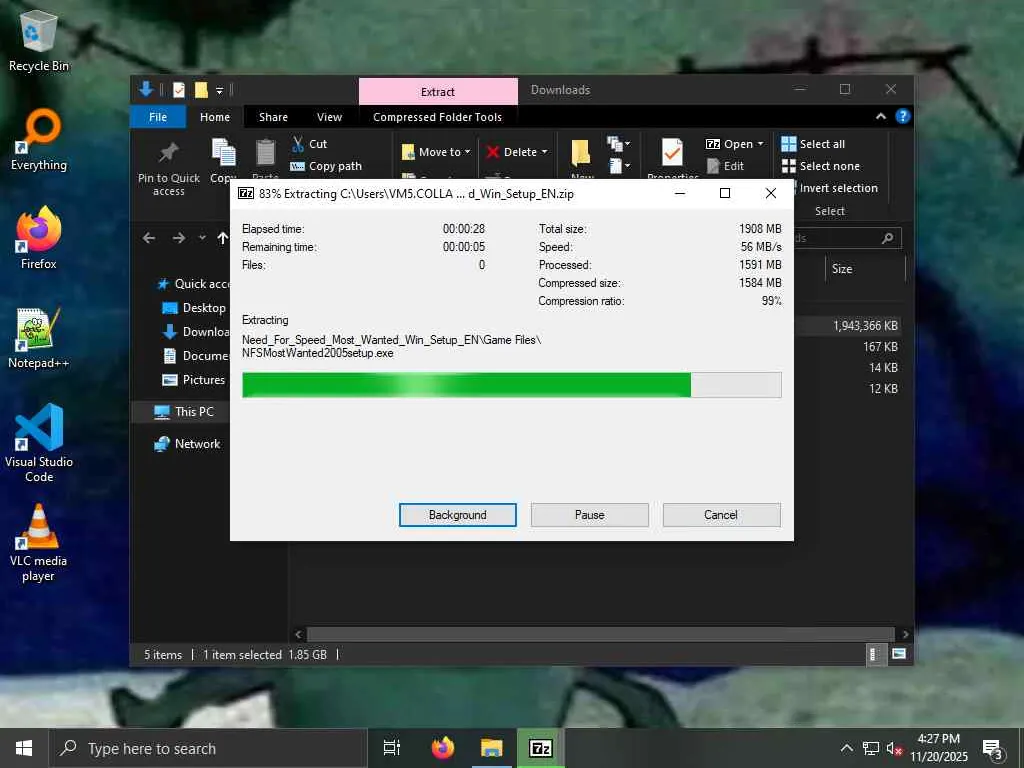Open Downloads in navigation pane
Viewport: 1024px width, 768px height.
(195, 332)
